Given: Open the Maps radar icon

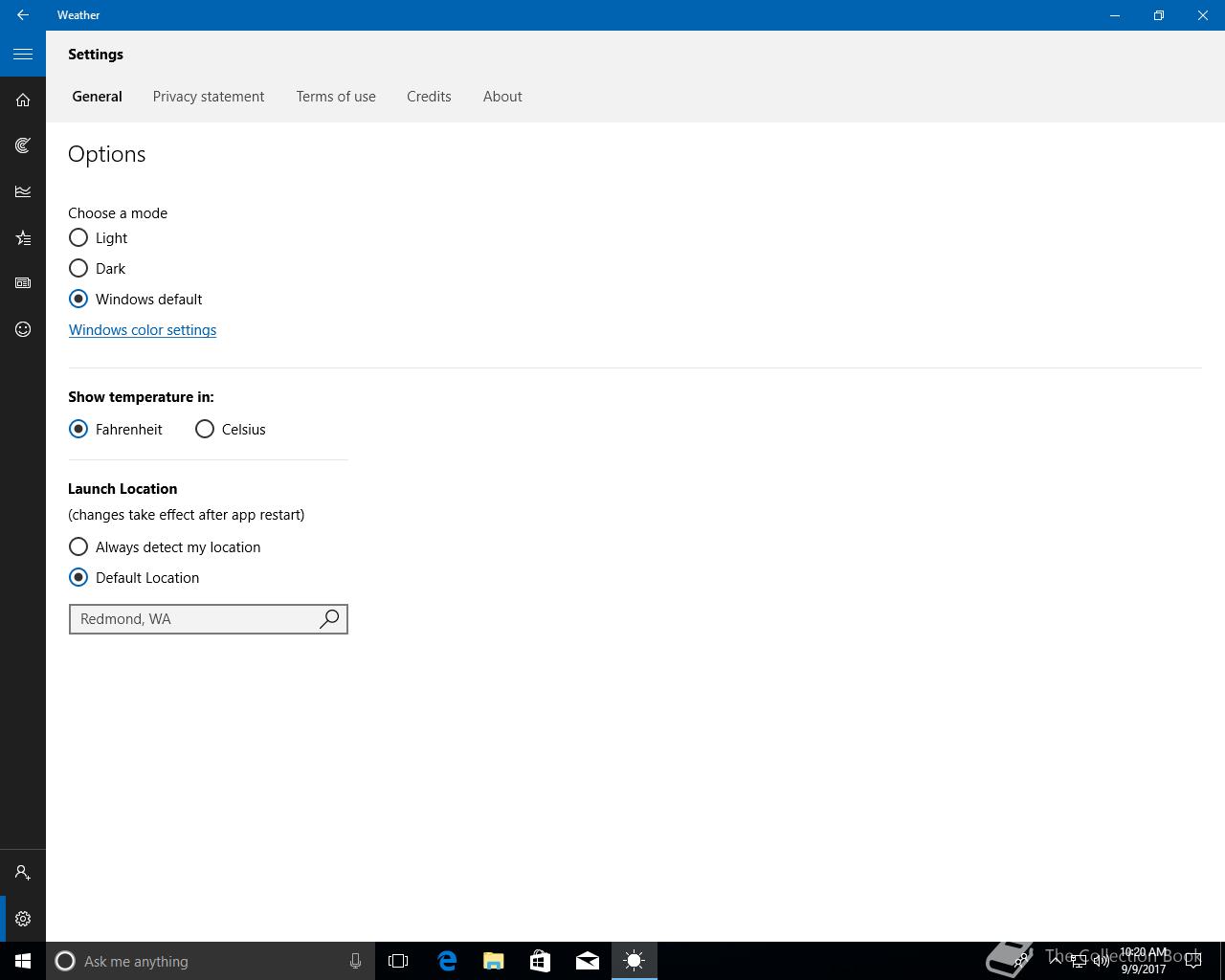Looking at the screenshot, I should click(x=23, y=145).
